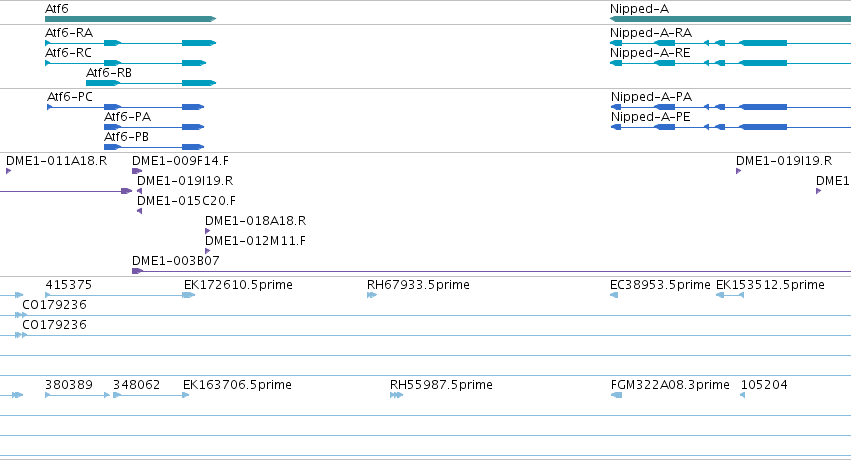The width and height of the screenshot is (851, 460).
Task: Select the teal Nipped-A gene bar
Action: point(731,19)
